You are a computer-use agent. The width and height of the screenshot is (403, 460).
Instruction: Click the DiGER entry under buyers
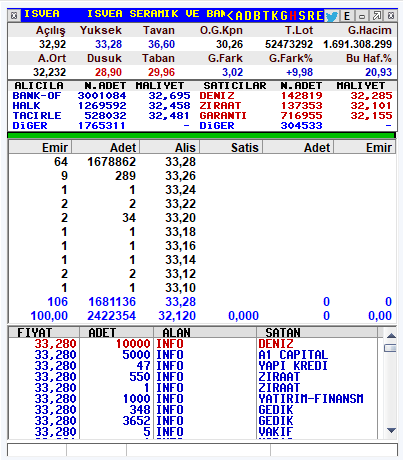coord(30,126)
